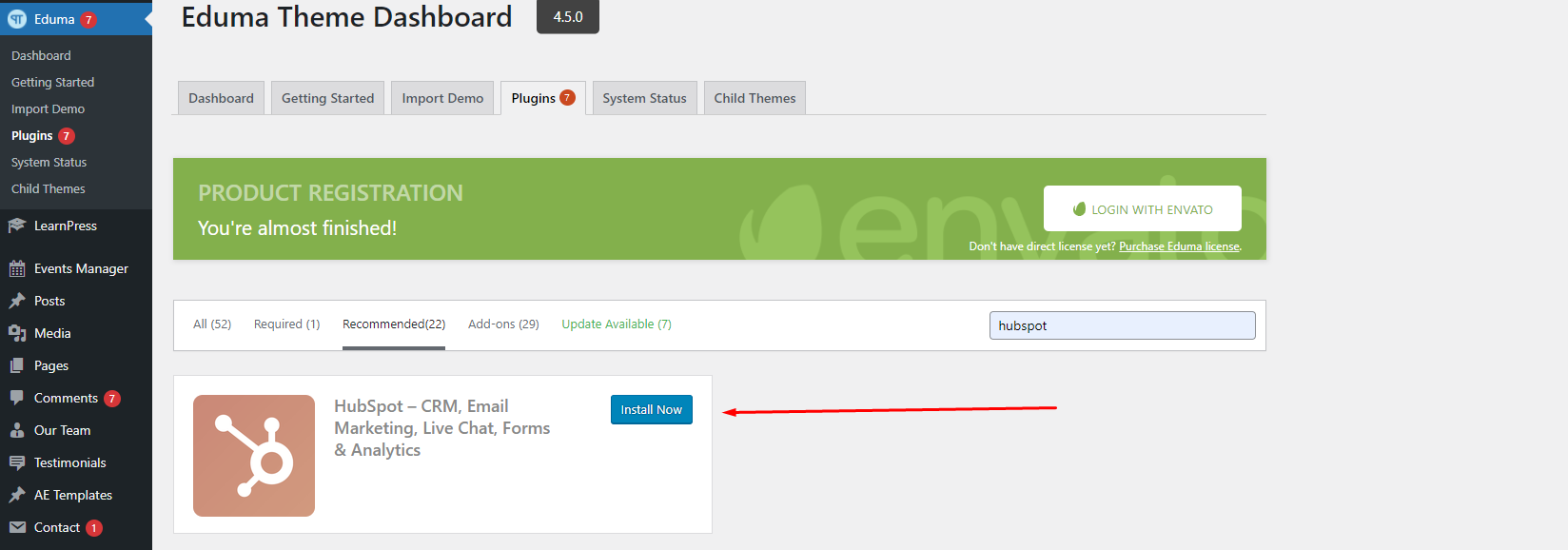This screenshot has height=550, width=1568.
Task: Click the Our Team person icon
Action: pos(17,430)
